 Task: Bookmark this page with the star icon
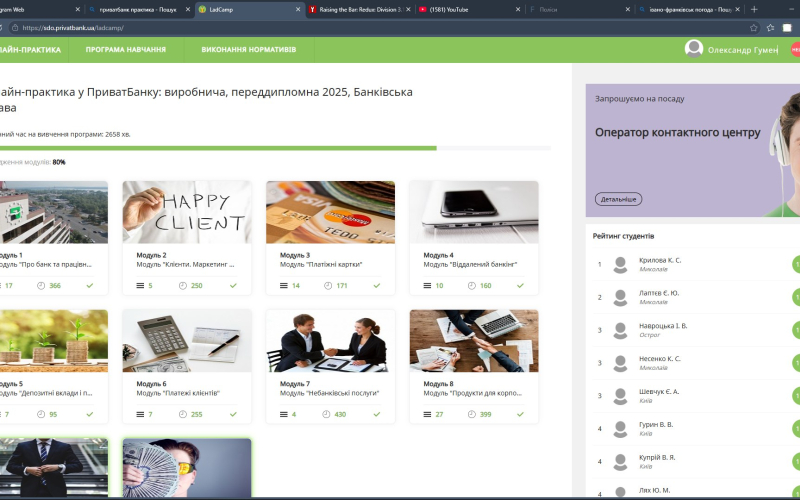point(754,28)
